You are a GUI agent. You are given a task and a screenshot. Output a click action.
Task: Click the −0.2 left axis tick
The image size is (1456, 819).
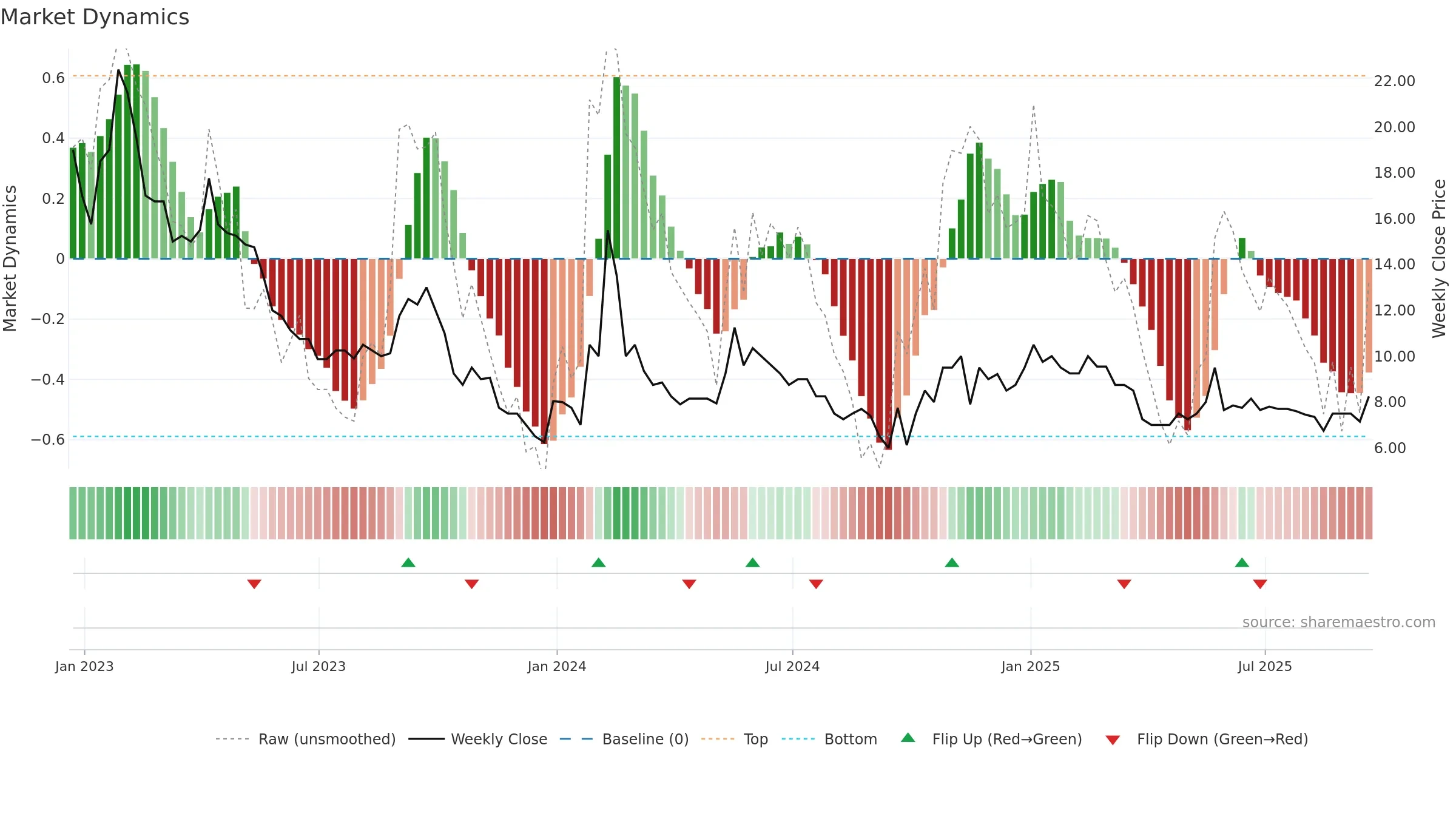click(48, 319)
